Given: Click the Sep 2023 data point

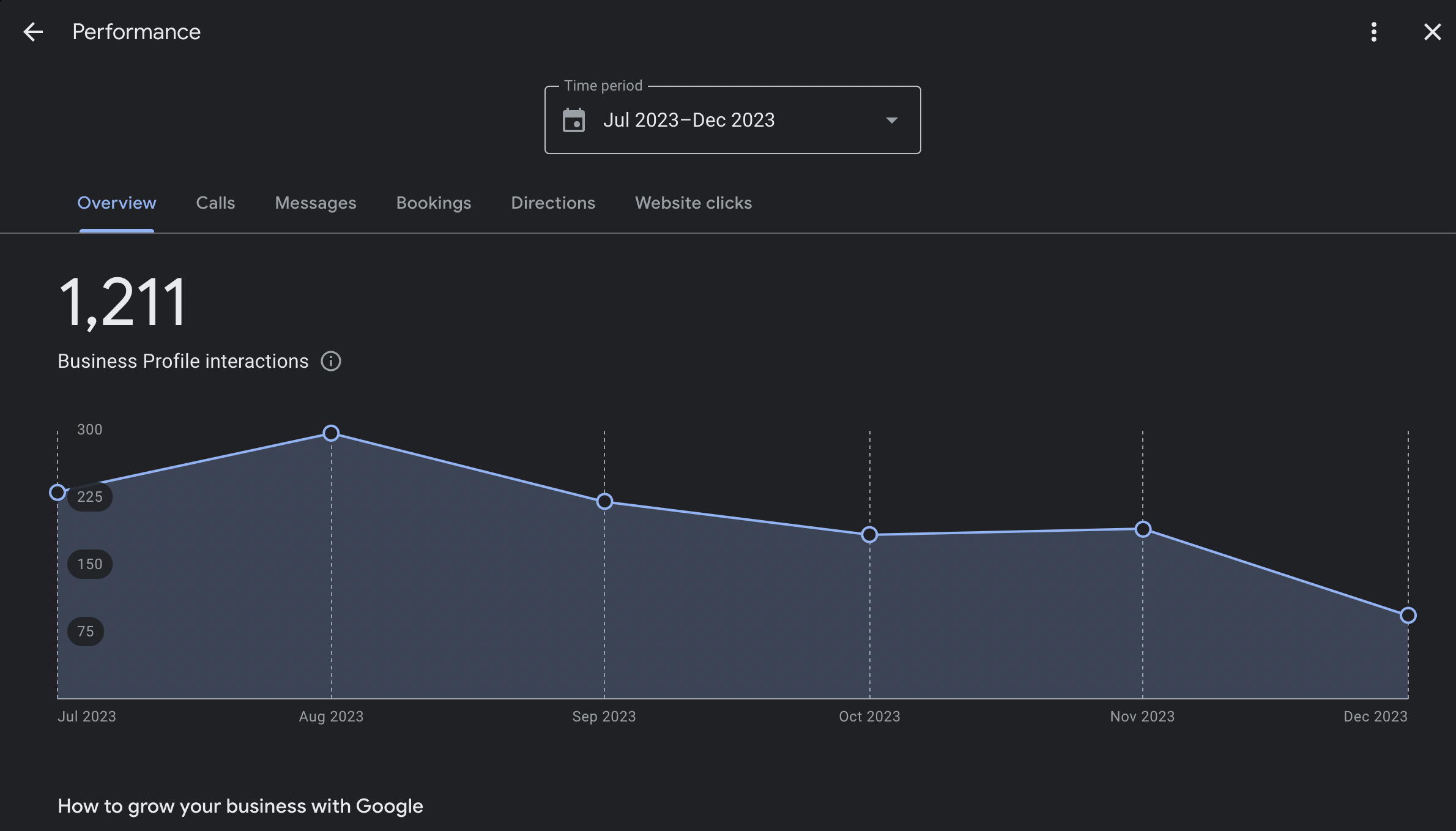Looking at the screenshot, I should pyautogui.click(x=604, y=502).
